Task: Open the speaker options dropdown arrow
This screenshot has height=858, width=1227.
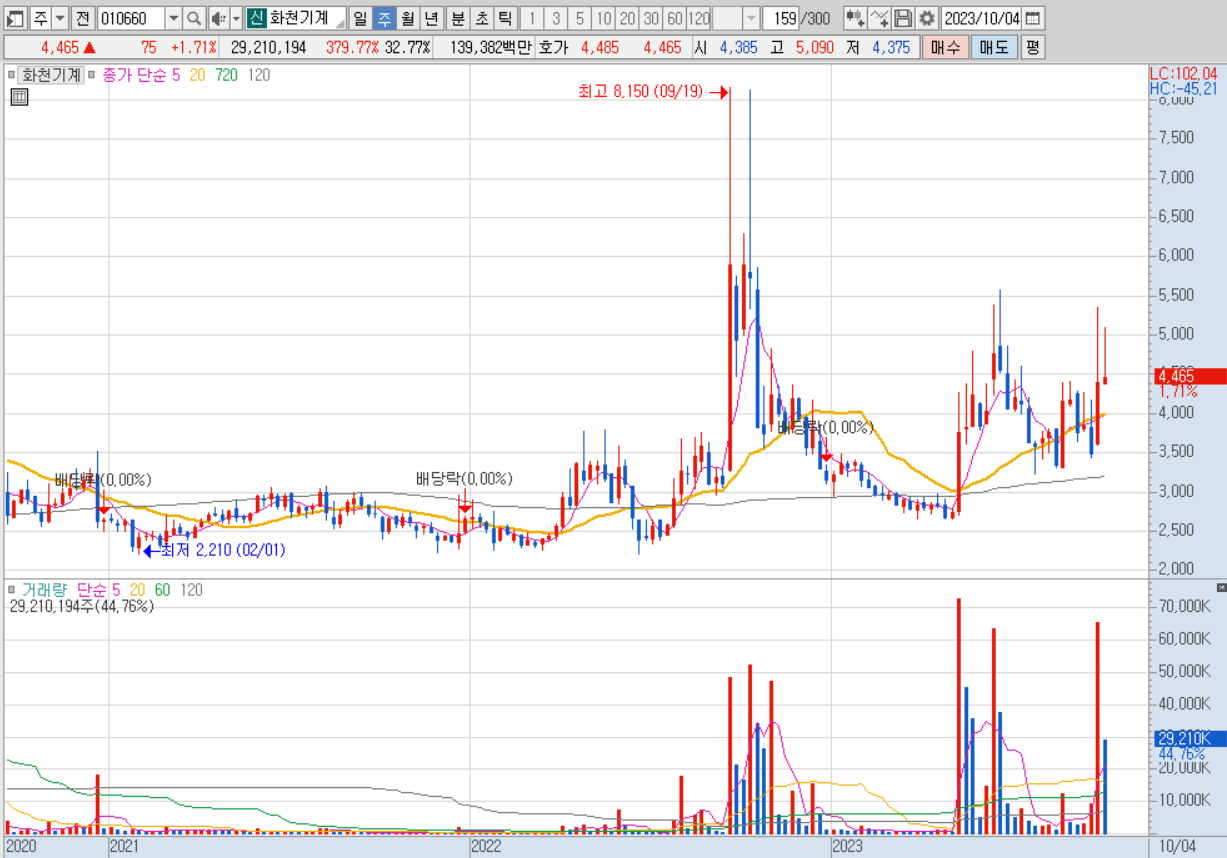Action: (237, 18)
